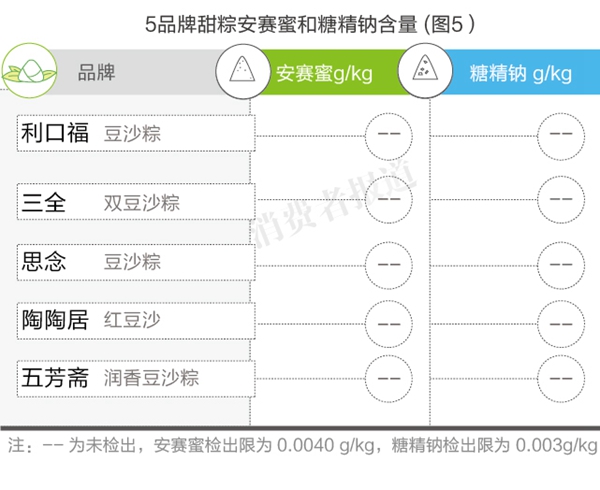Click the 三全 双豆沙粽 brand row label
The width and height of the screenshot is (600, 490).
[x=136, y=203]
